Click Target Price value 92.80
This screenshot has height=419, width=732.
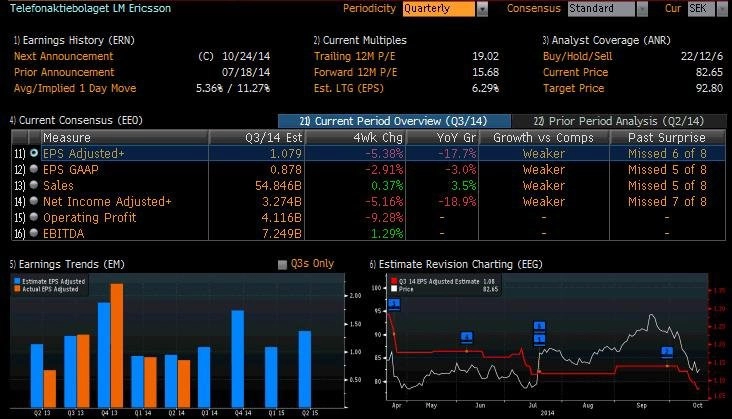(x=709, y=88)
